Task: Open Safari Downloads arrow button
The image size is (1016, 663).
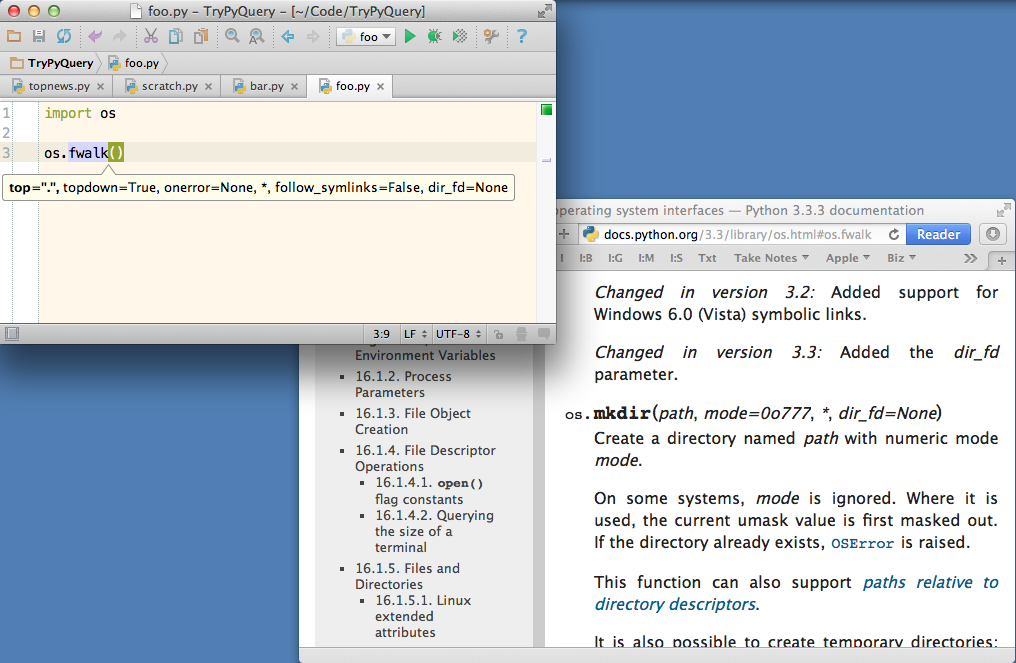Action: click(x=992, y=235)
